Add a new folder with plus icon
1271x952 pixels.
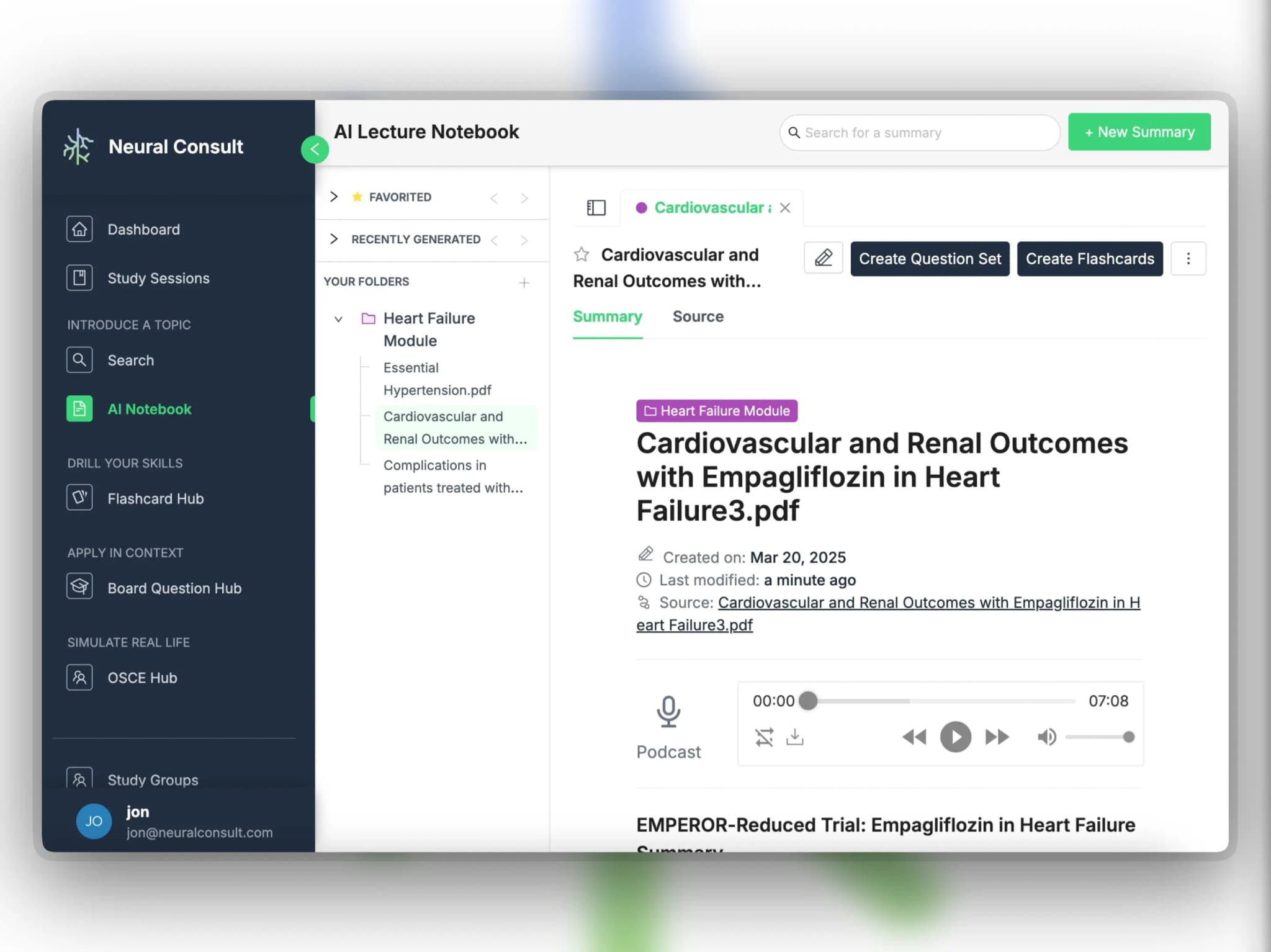524,282
